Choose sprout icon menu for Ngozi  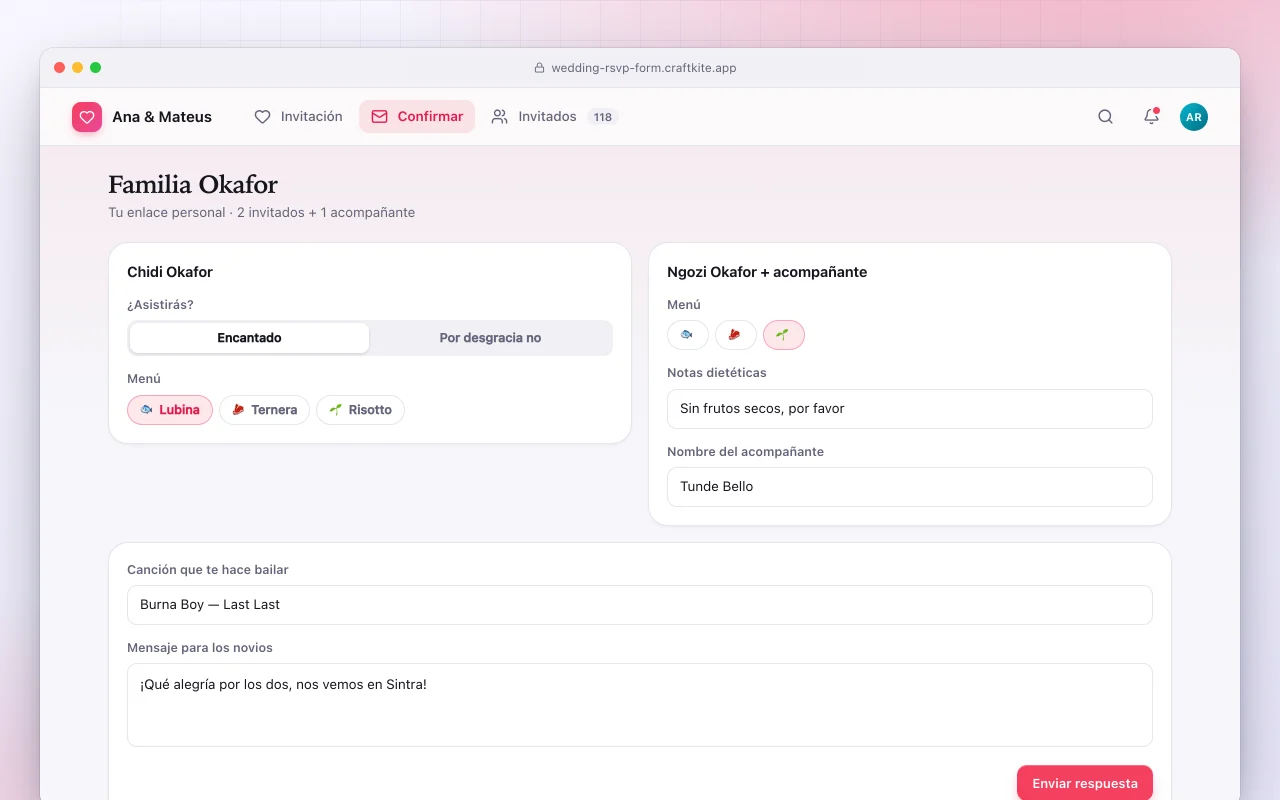[x=784, y=335]
